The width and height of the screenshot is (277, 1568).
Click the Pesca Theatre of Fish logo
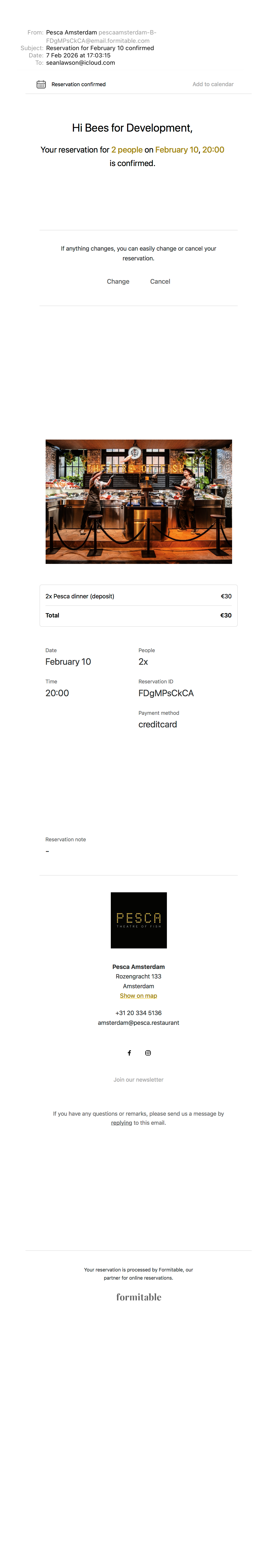click(x=138, y=920)
